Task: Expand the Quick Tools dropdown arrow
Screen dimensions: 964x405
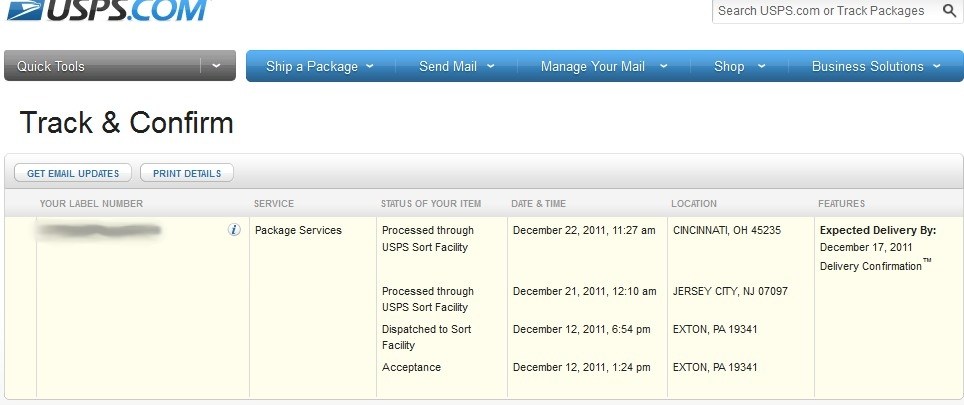Action: [216, 66]
